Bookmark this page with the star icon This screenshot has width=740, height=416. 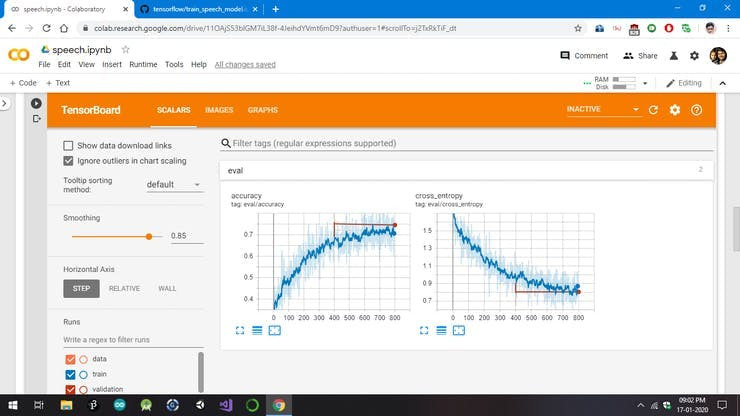[x=578, y=28]
